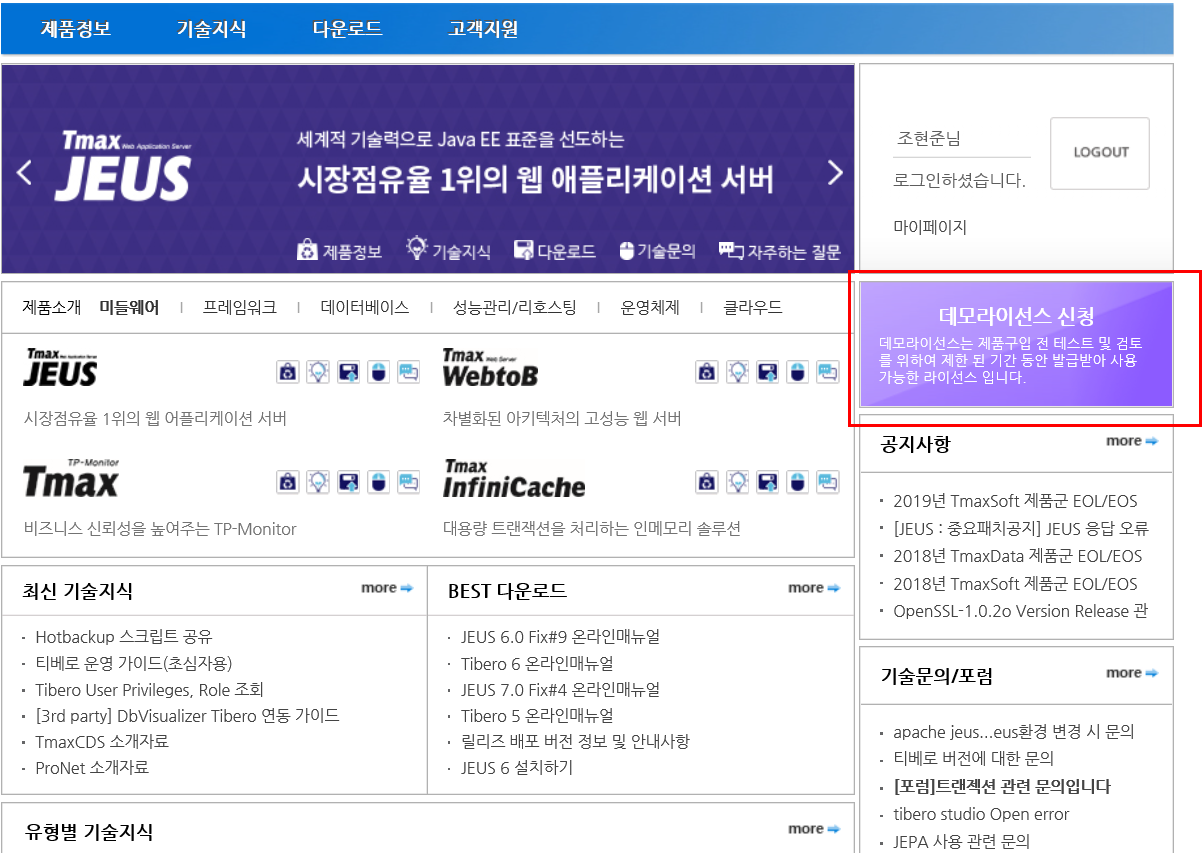The width and height of the screenshot is (1202, 853).
Task: Open 마이페이지 link
Action: click(x=930, y=227)
